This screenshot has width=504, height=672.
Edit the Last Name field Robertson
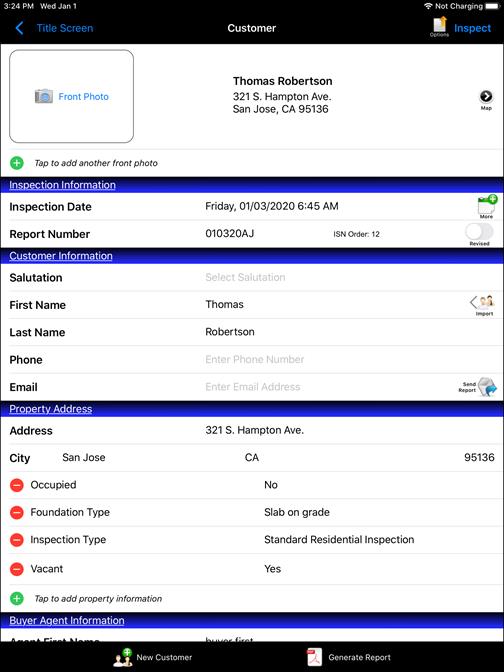230,332
